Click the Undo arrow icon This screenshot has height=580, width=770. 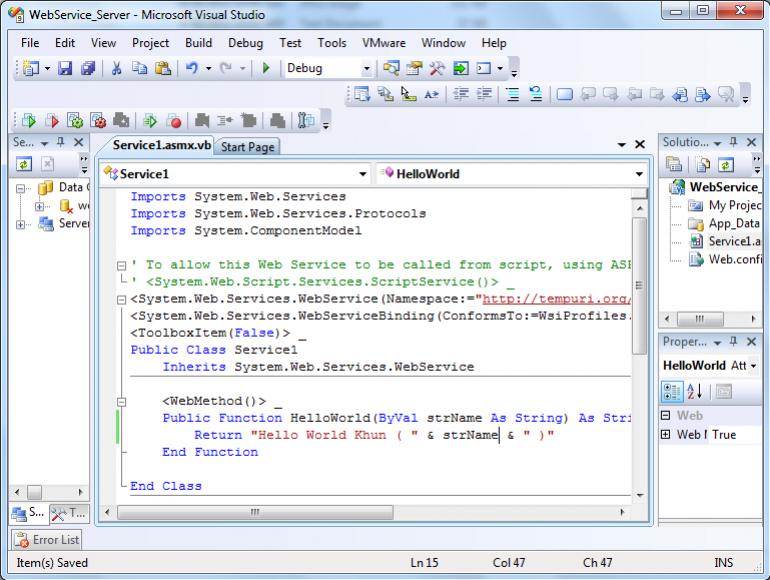[x=190, y=69]
